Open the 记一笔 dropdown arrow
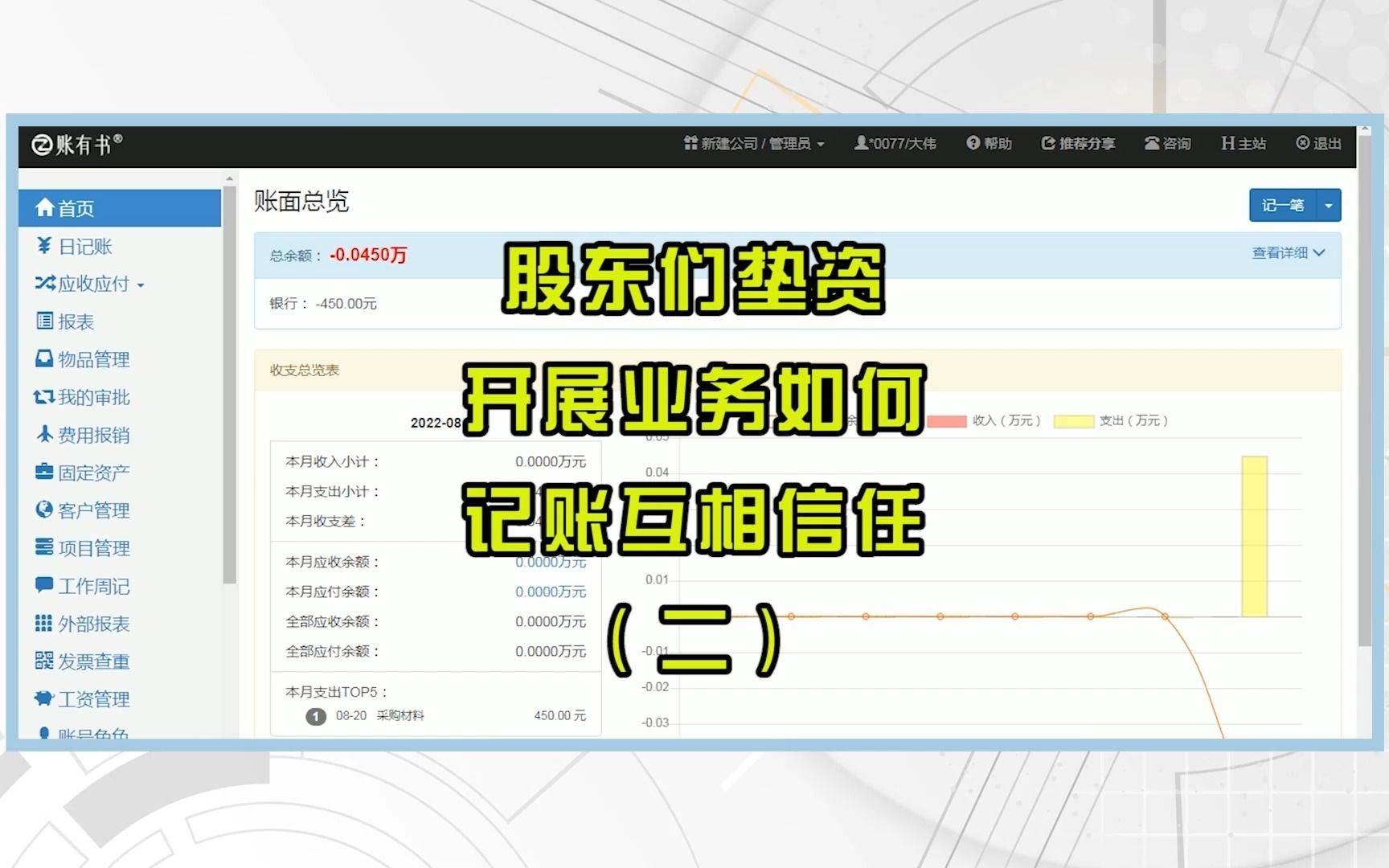 tap(1329, 206)
